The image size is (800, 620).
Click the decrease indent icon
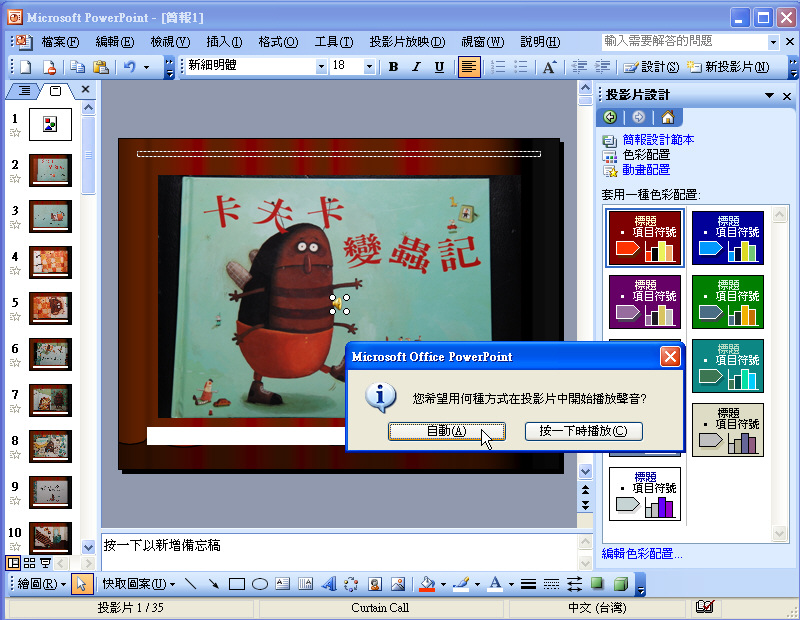click(579, 67)
